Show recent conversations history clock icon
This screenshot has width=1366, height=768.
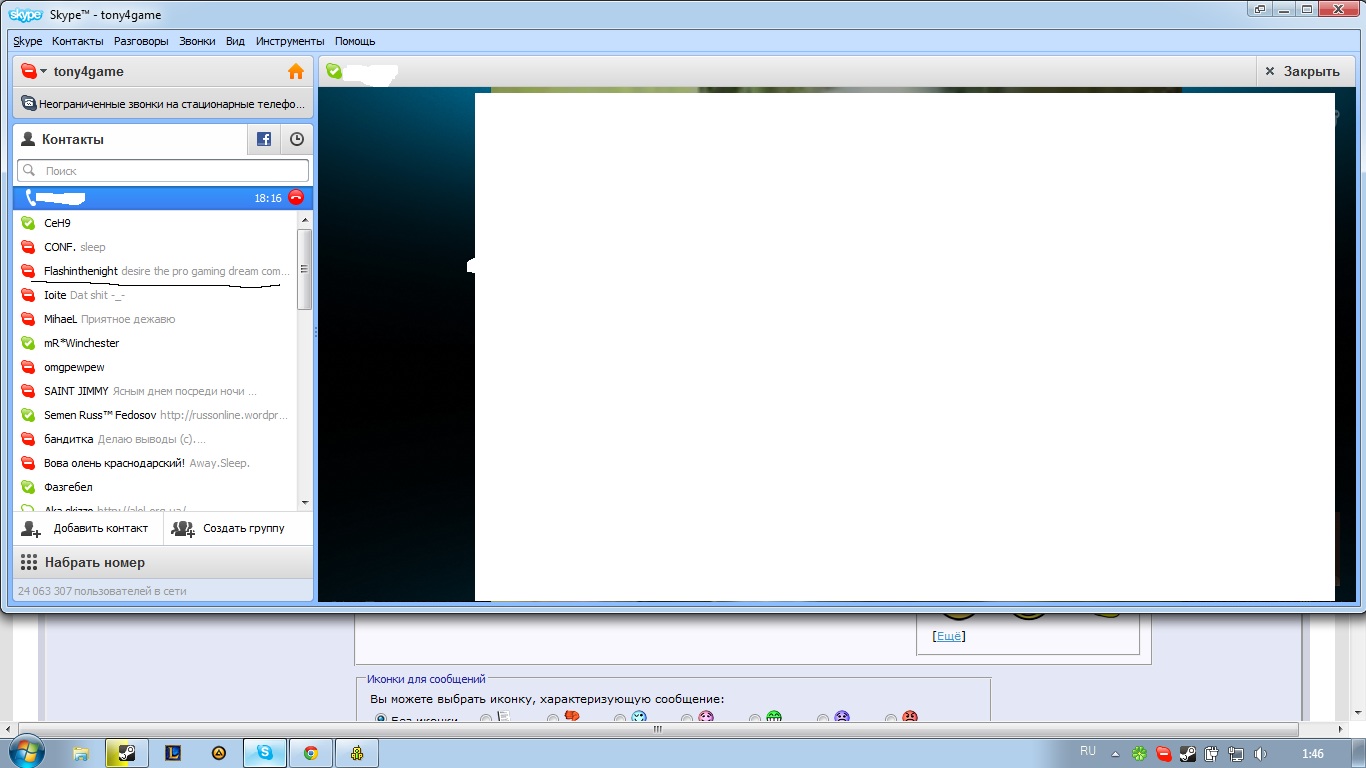297,140
